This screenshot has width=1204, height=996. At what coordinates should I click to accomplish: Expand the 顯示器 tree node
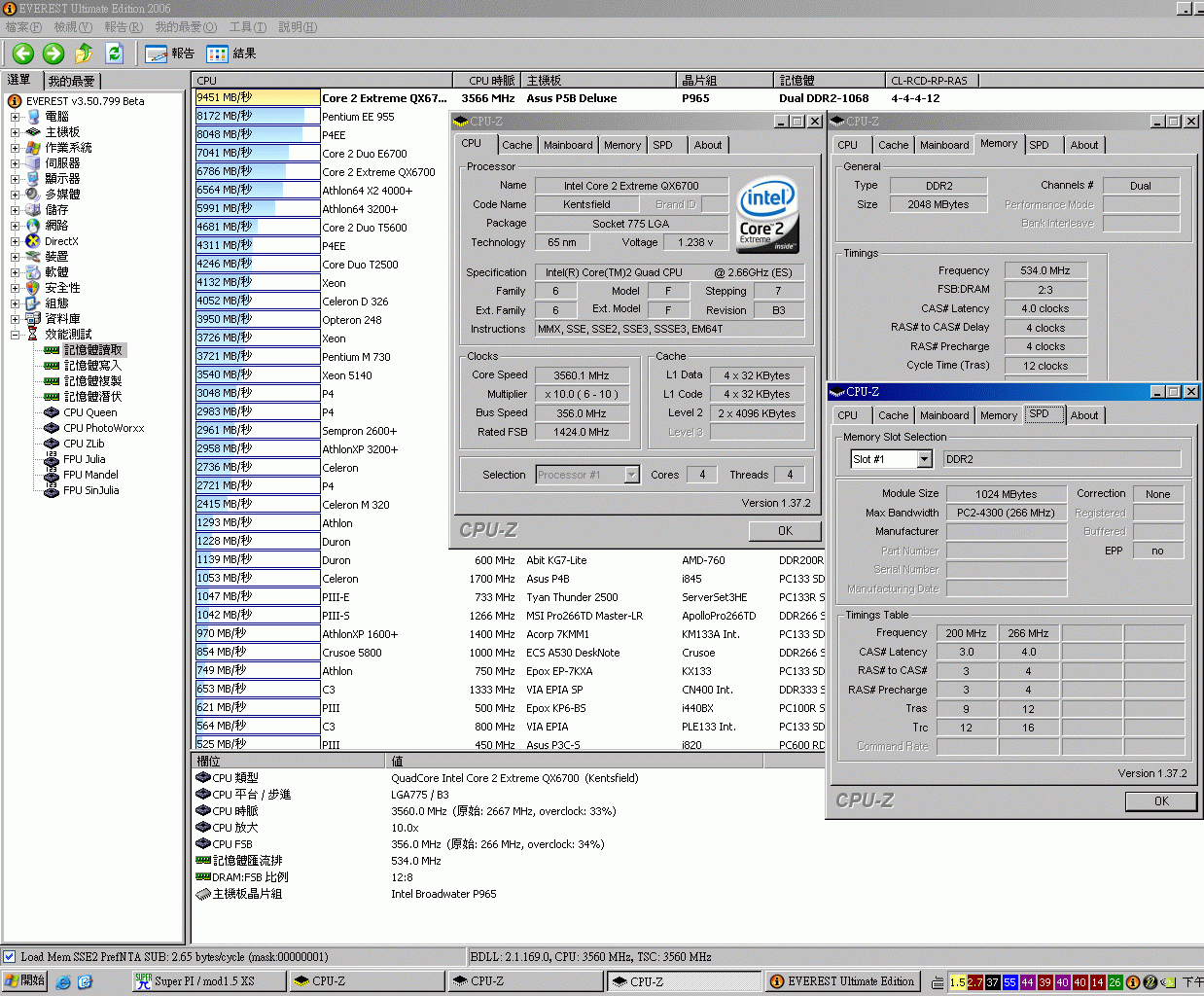[15, 179]
